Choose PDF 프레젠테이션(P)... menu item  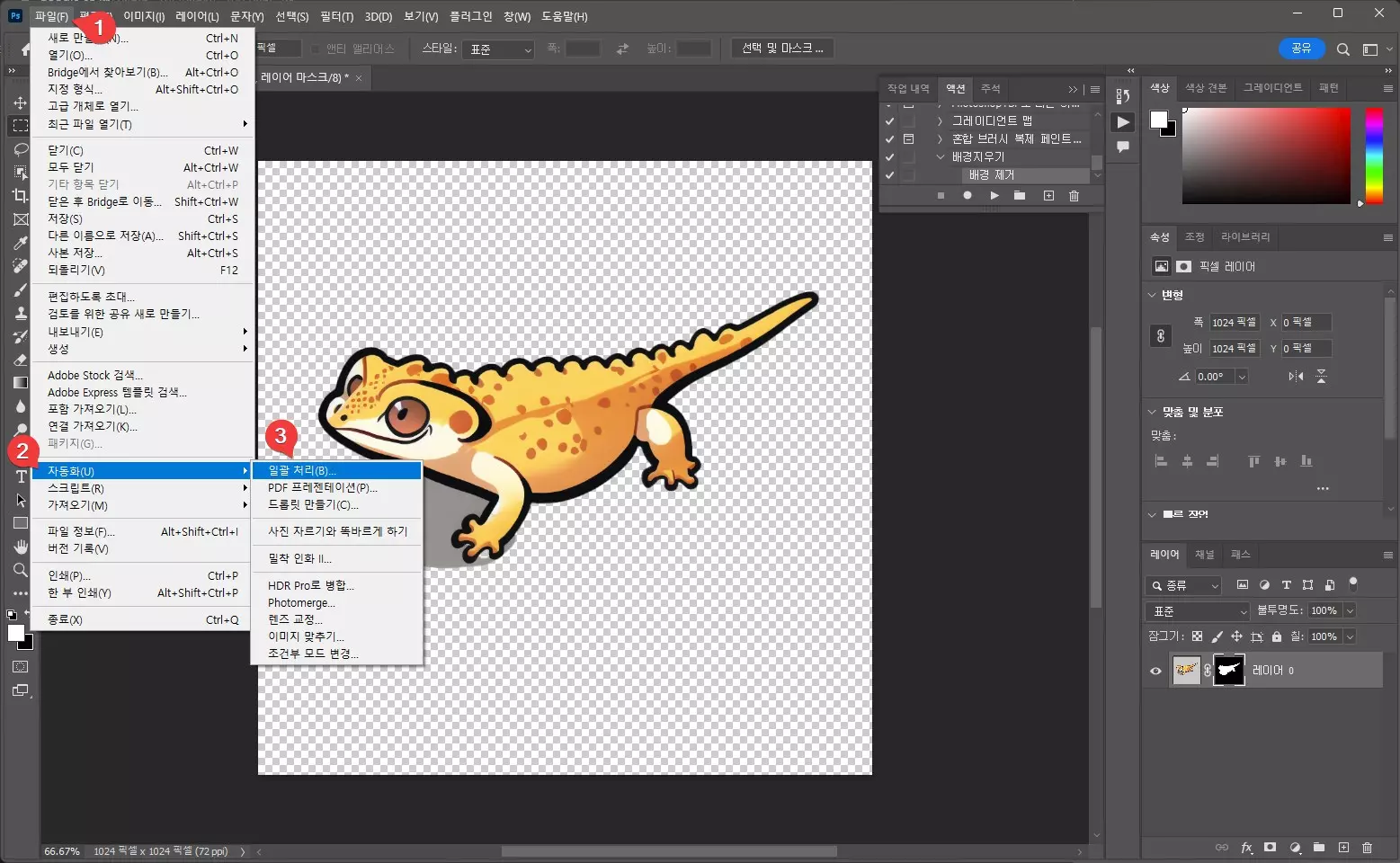coord(336,487)
